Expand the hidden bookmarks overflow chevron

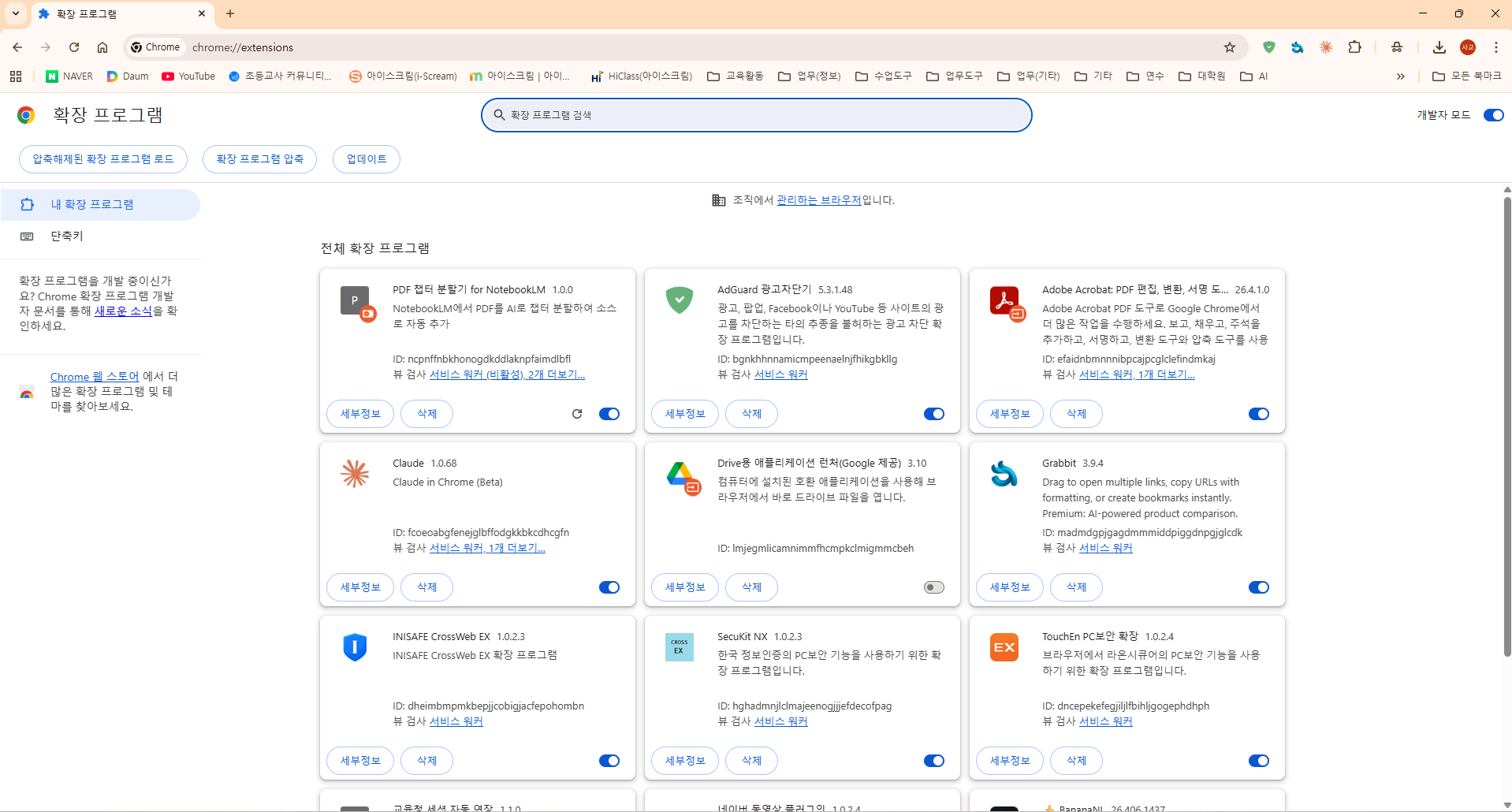[x=1401, y=76]
